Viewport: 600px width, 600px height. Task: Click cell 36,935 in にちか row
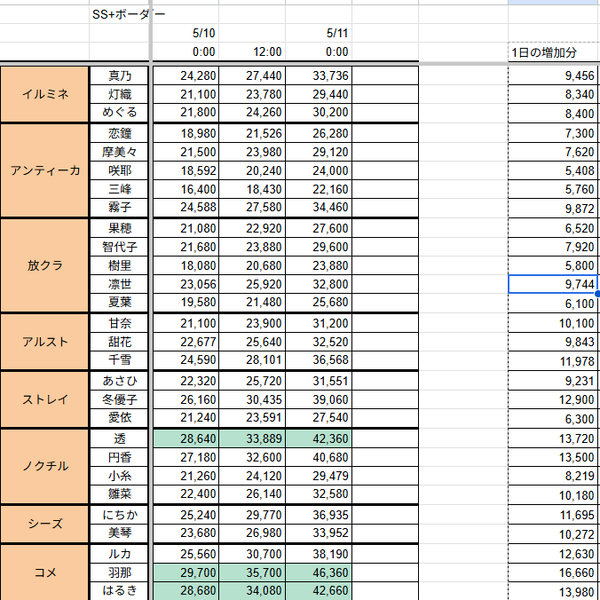(x=318, y=515)
